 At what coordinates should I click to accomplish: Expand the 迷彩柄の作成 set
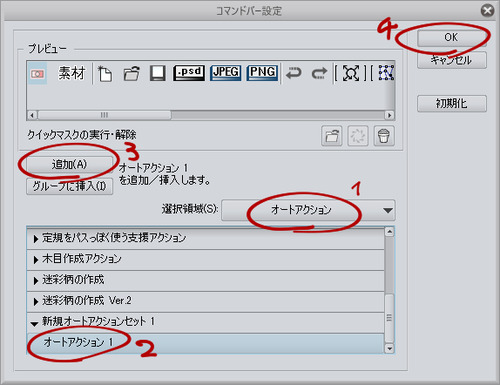35,281
